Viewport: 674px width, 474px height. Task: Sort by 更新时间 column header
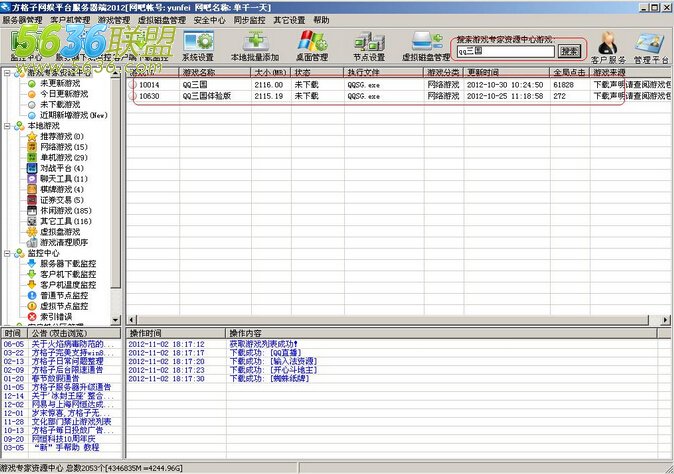pos(507,72)
